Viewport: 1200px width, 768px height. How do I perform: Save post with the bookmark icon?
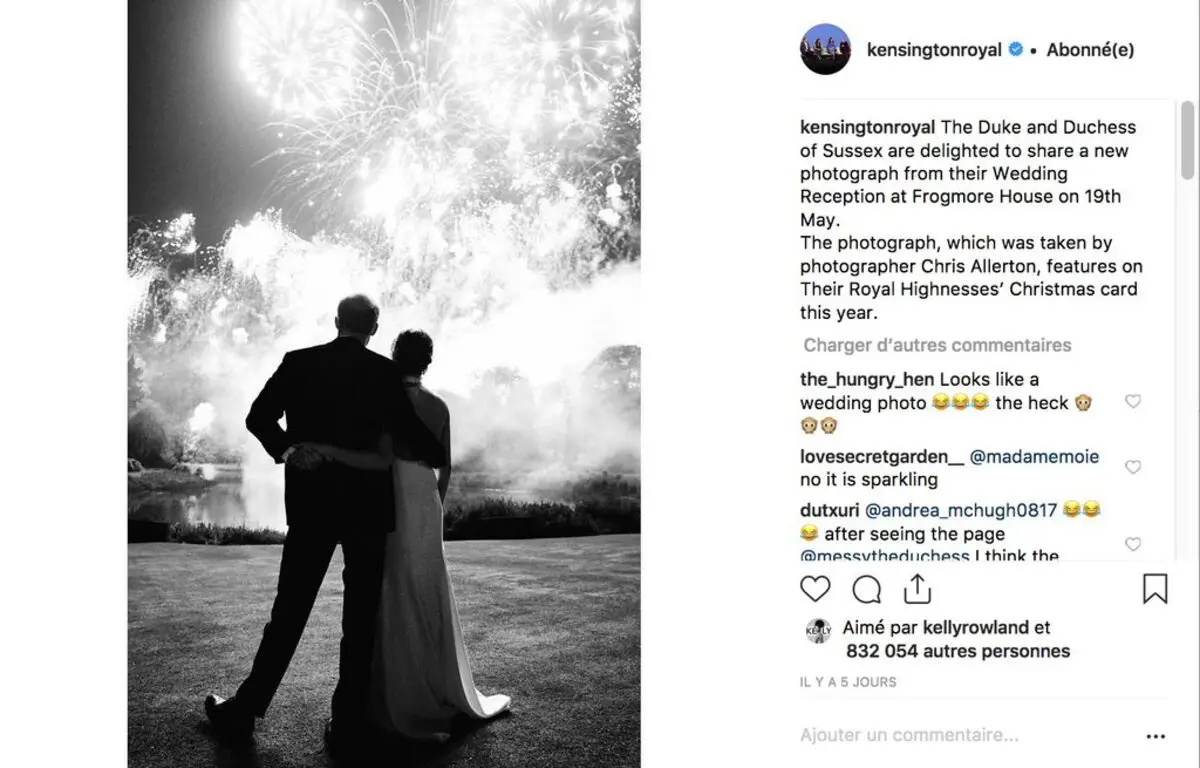(x=1155, y=589)
